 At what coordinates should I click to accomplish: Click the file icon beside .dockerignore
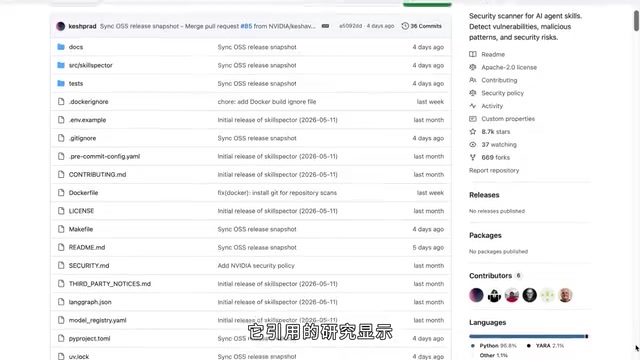click(61, 102)
